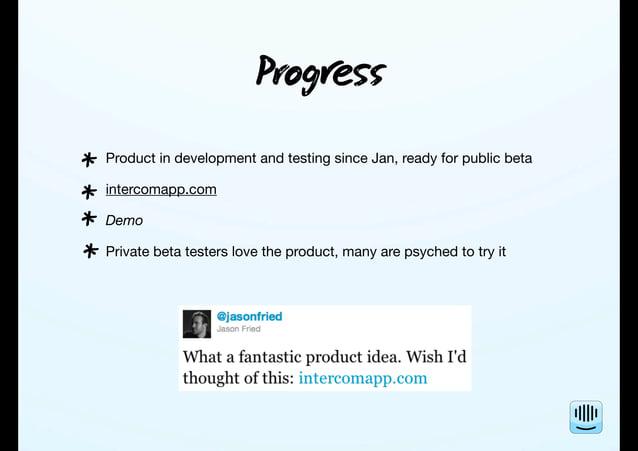The width and height of the screenshot is (638, 451).
Task: Click Jason Fried's avatar photo in the tweet
Action: [197, 324]
